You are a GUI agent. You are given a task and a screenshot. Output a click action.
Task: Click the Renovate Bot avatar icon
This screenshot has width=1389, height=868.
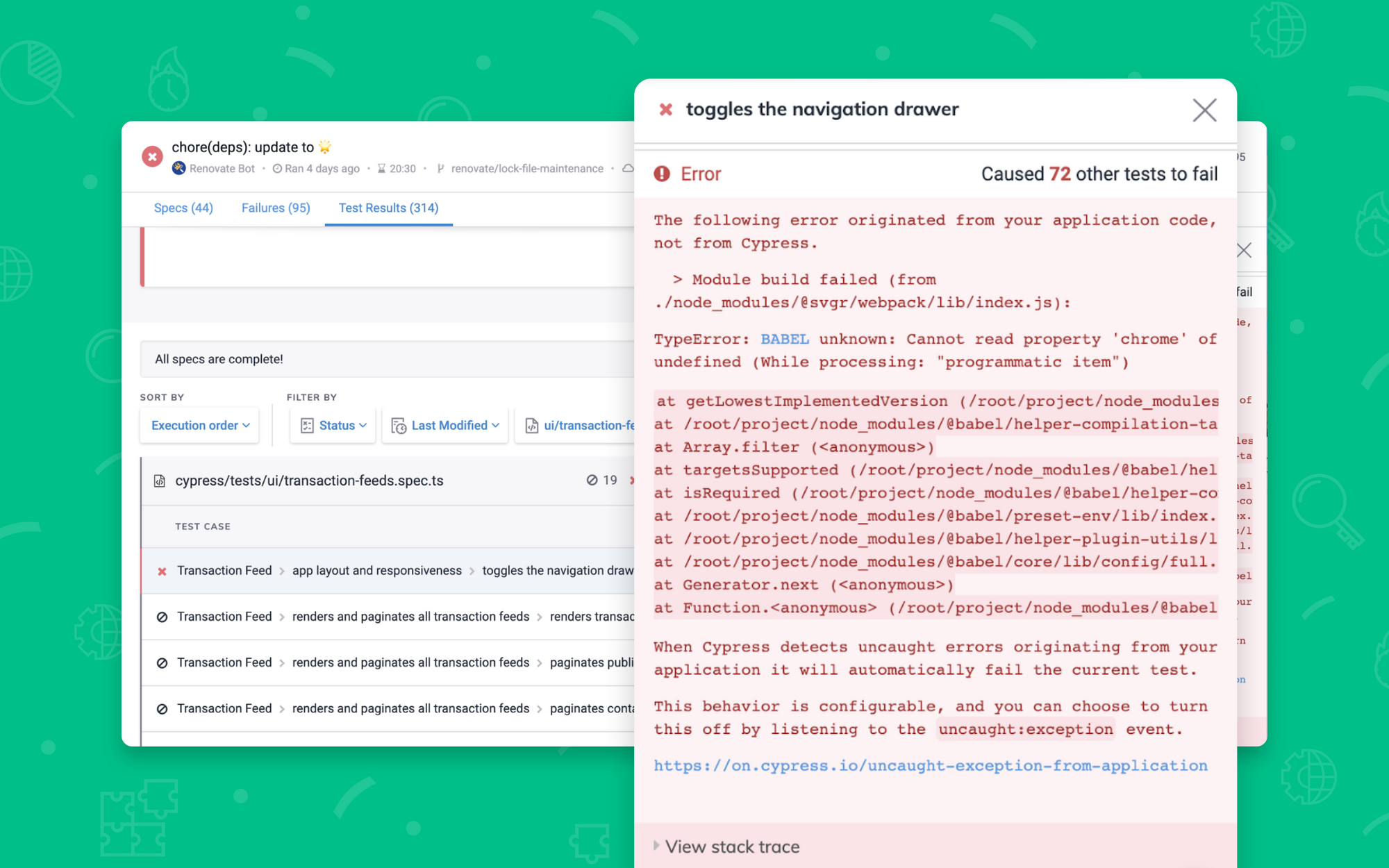179,169
